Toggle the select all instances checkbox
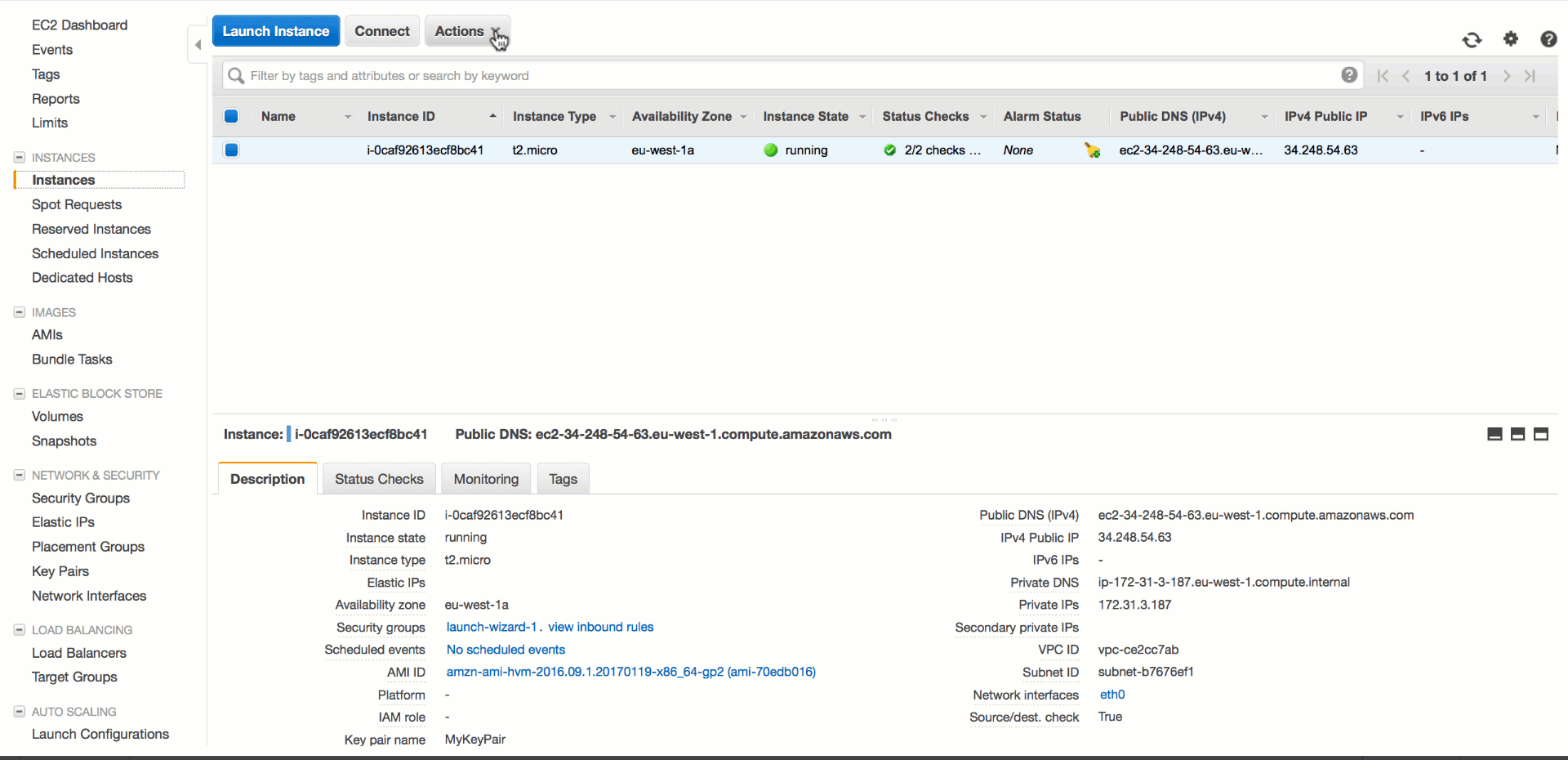Screen dimensions: 1568x760 tap(231, 116)
